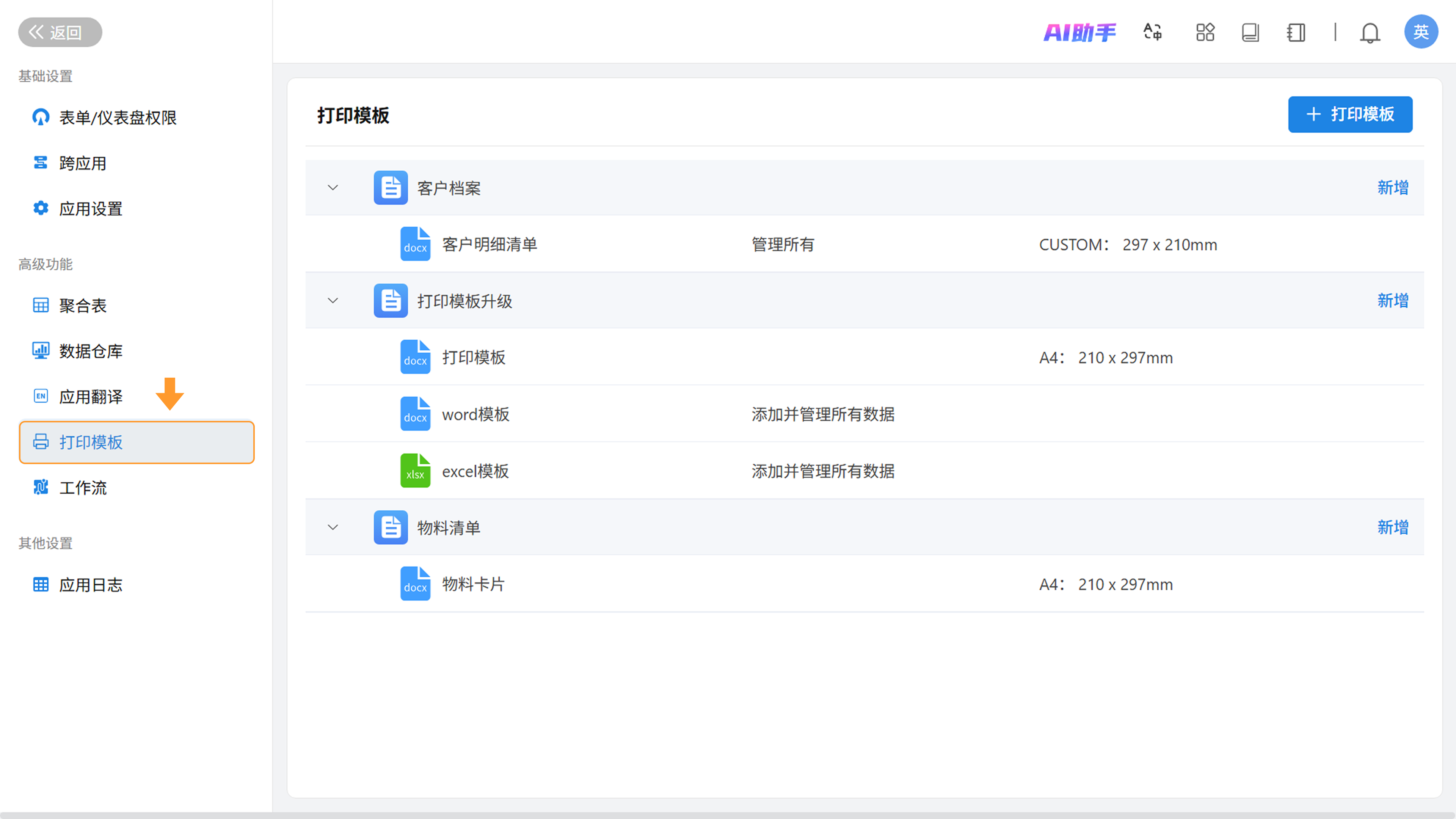Click the notification bell icon
The image size is (1456, 819).
coord(1370,33)
